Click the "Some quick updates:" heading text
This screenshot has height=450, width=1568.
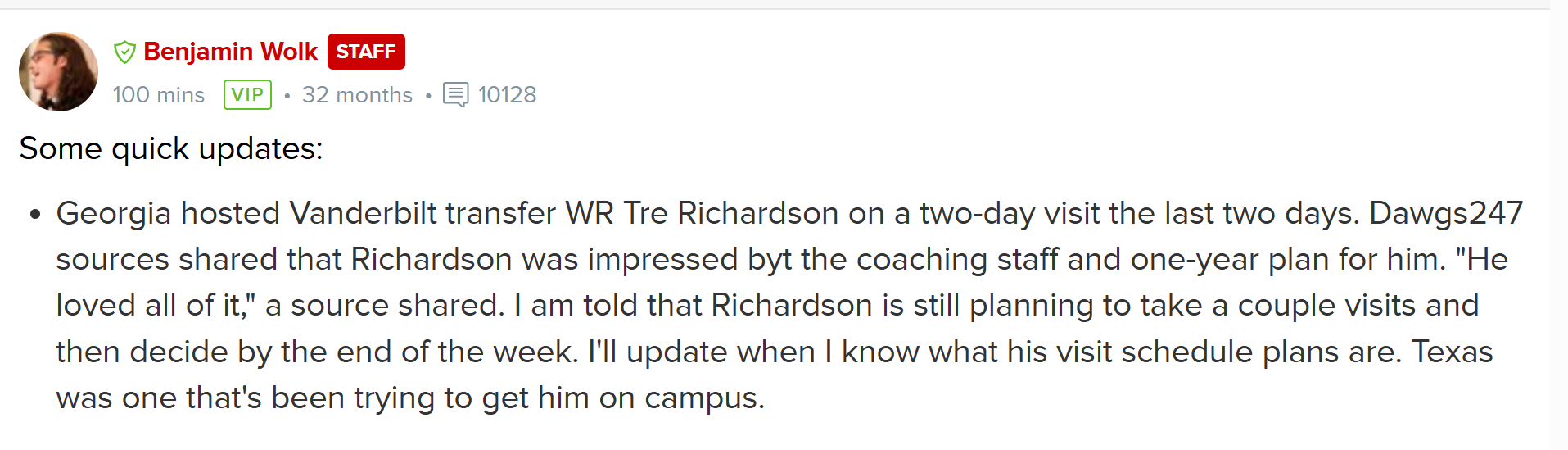[171, 149]
